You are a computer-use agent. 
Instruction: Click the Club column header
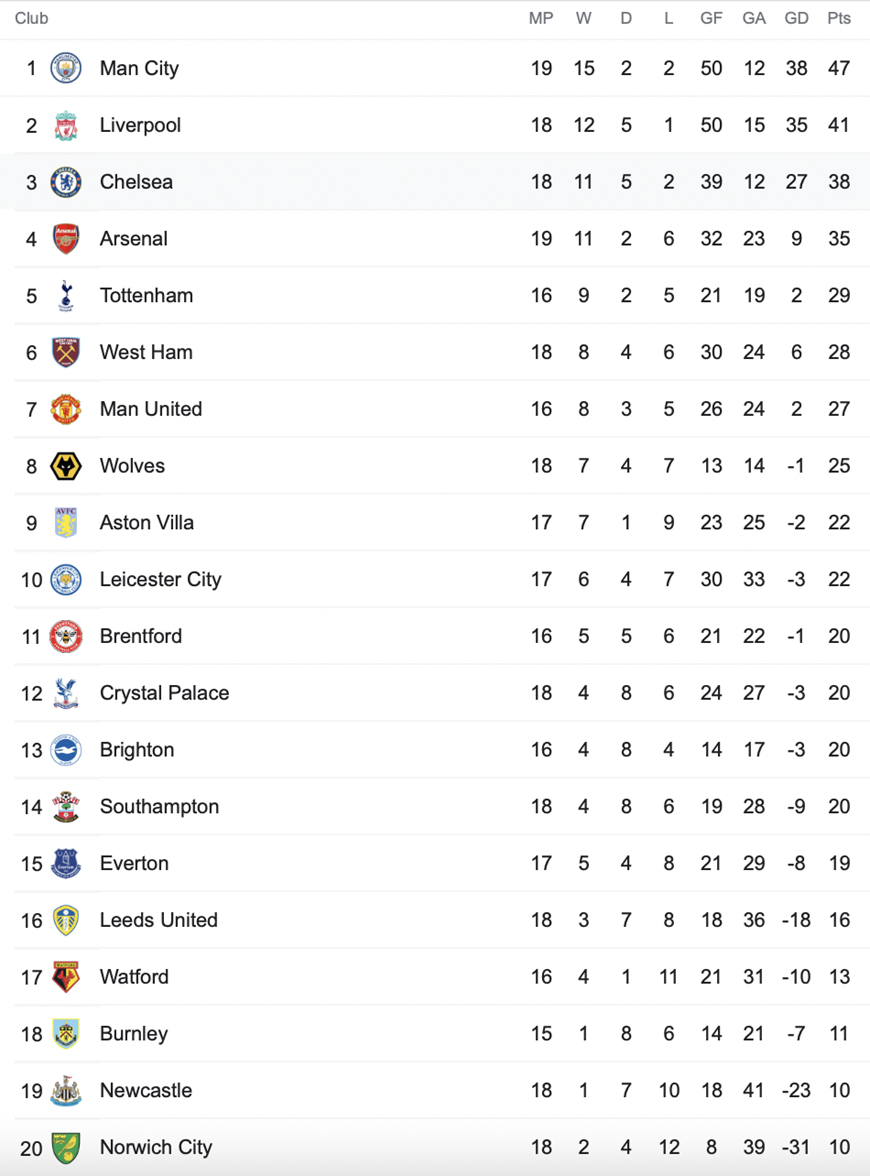(32, 18)
